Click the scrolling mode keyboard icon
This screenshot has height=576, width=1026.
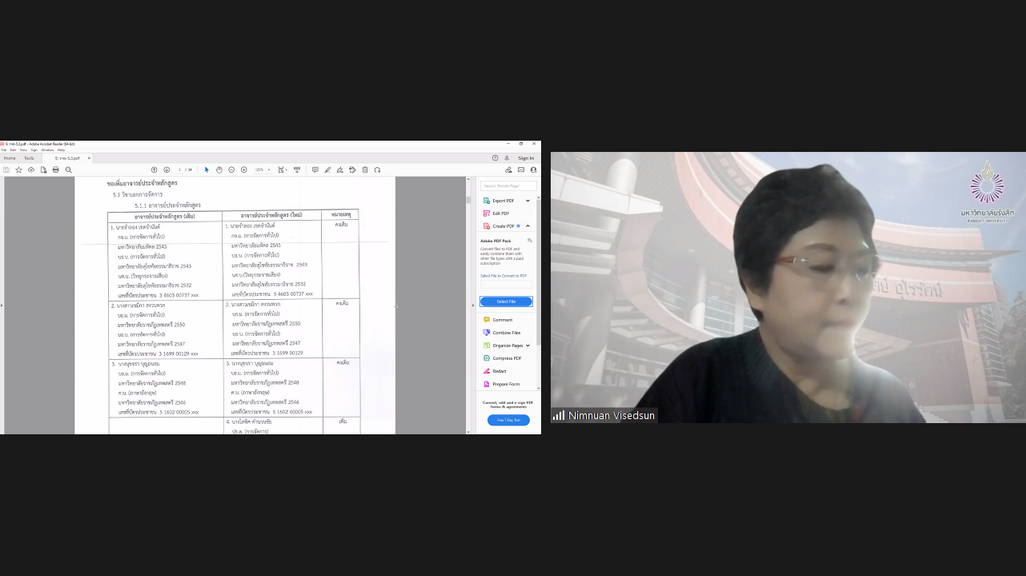click(297, 170)
